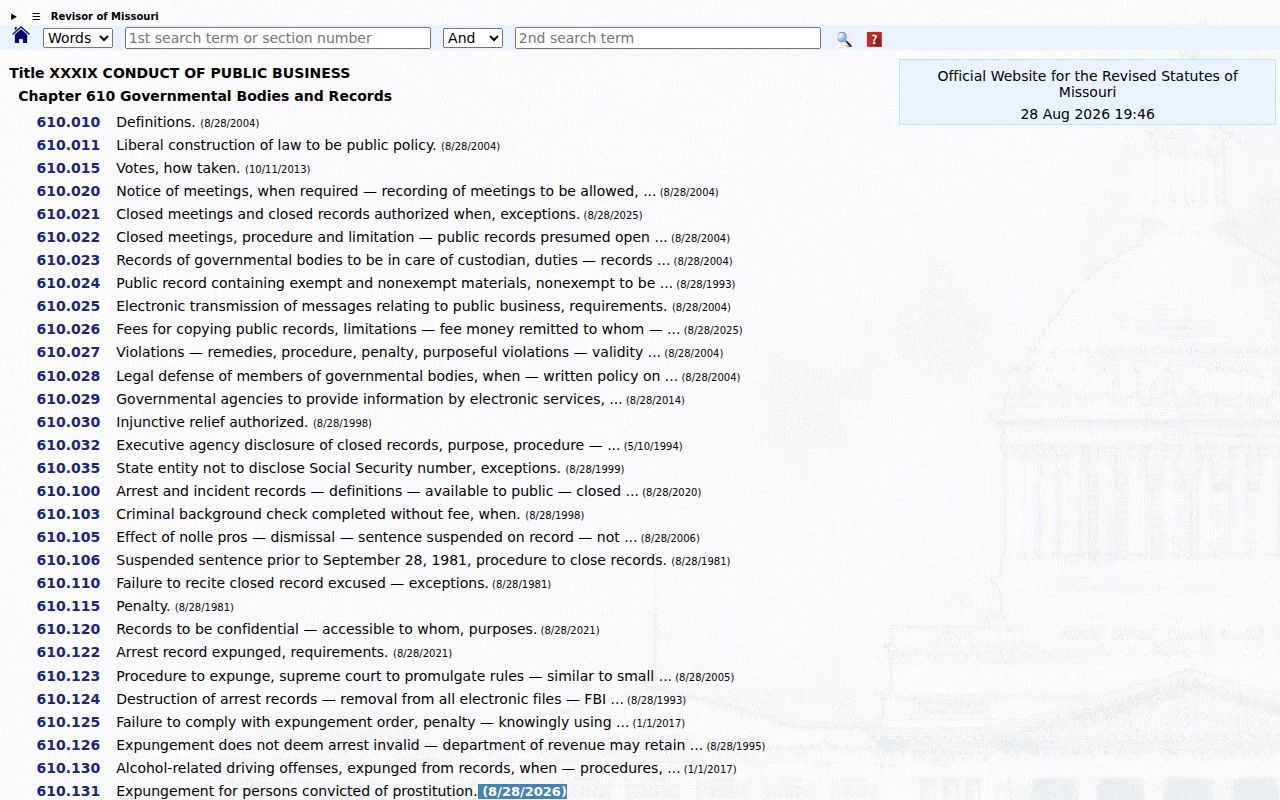Open section 610.010 Definitions

69,122
